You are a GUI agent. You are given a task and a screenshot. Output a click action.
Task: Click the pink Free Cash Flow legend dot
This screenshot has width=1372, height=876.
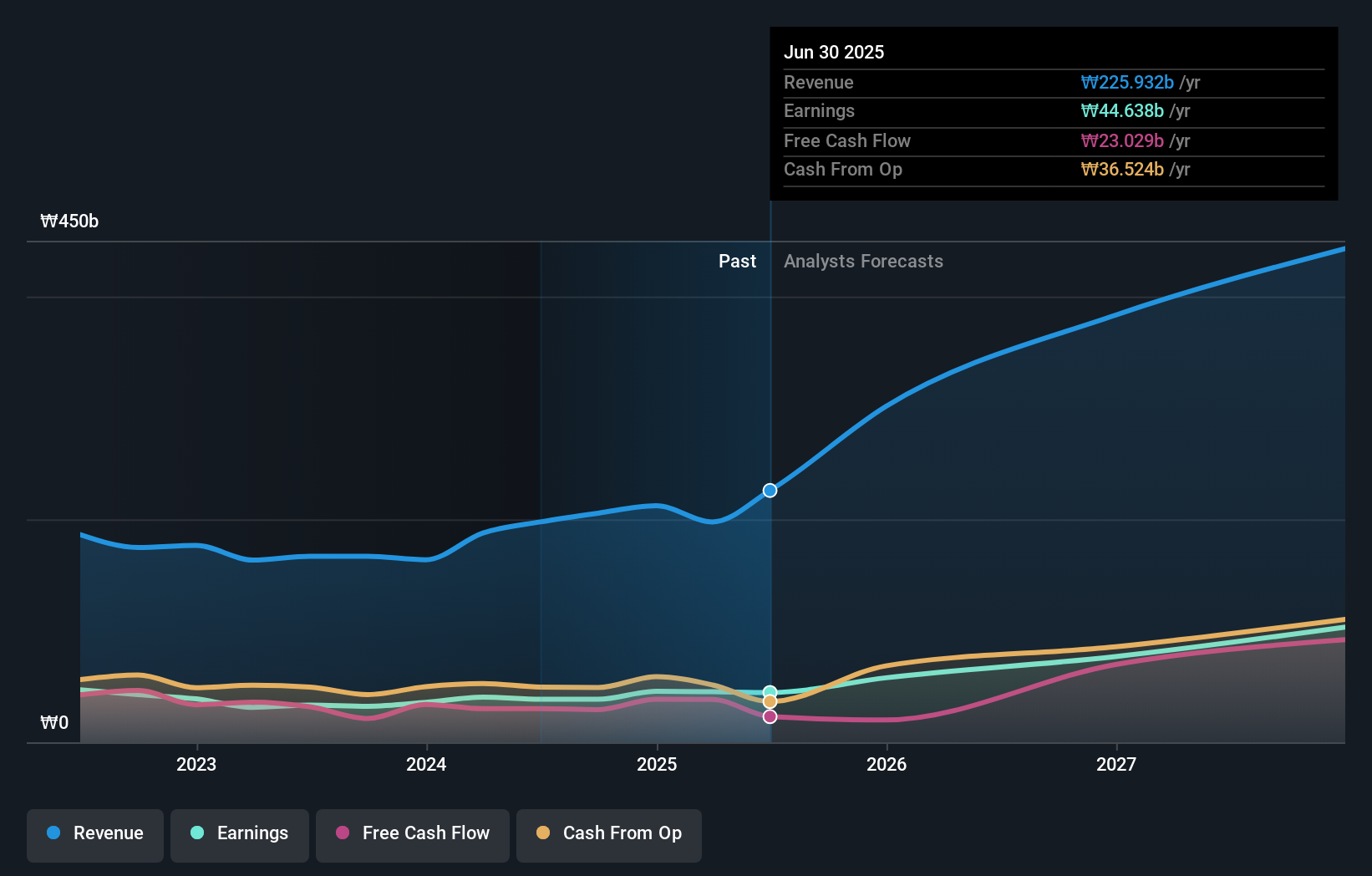tap(343, 833)
